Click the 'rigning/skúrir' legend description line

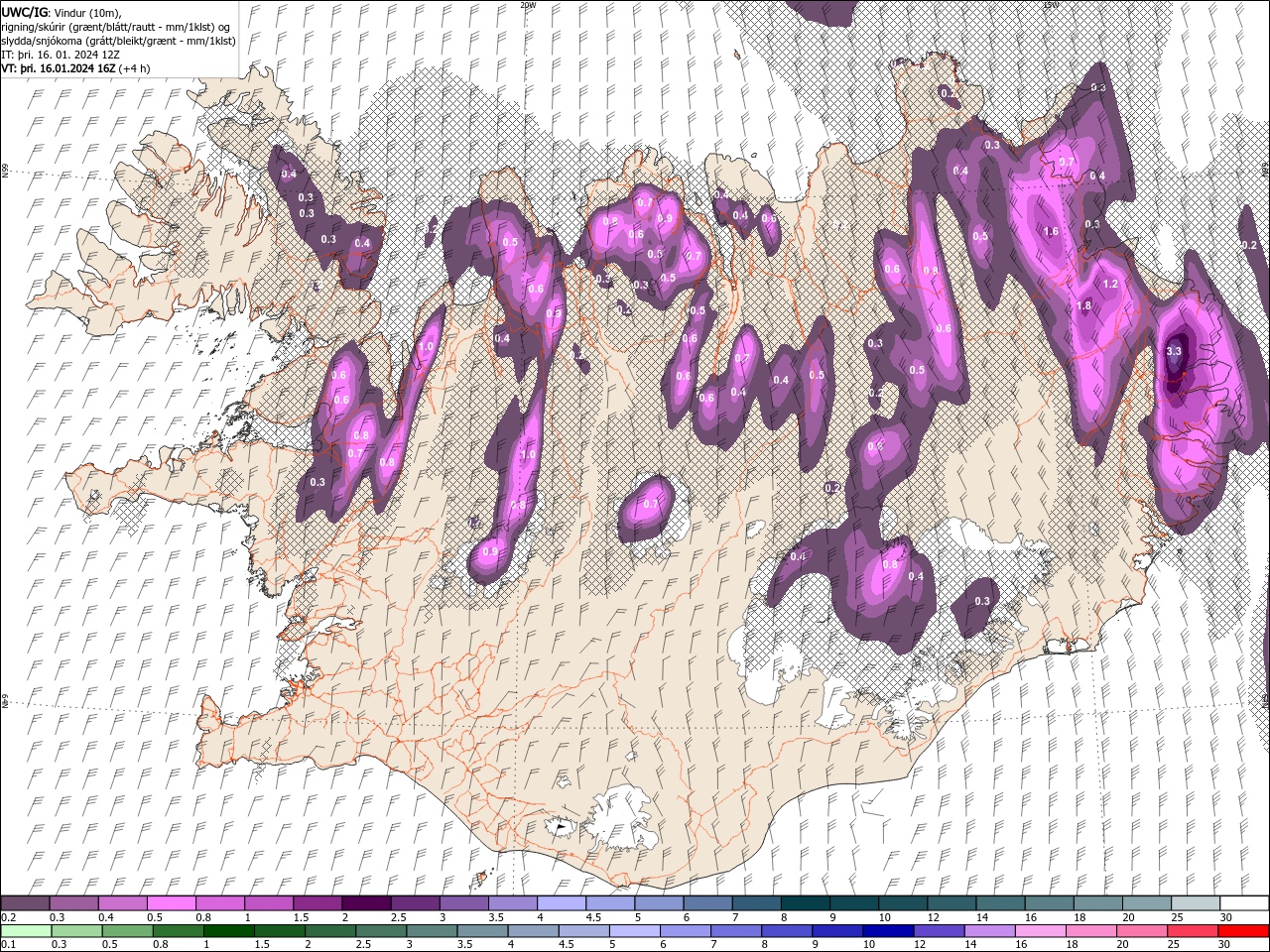(x=116, y=27)
